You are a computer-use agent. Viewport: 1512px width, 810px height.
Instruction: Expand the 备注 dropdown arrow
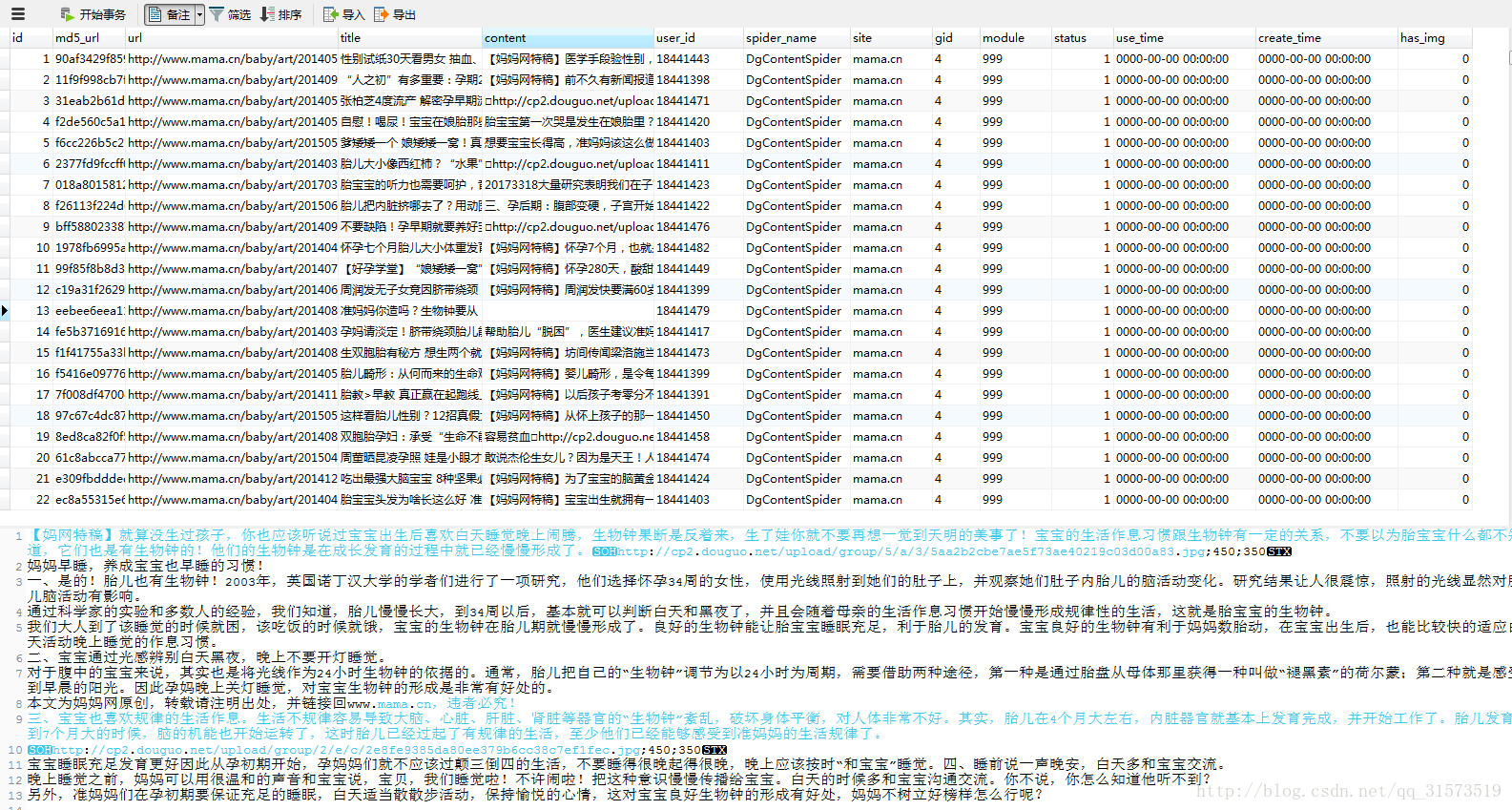pyautogui.click(x=199, y=14)
